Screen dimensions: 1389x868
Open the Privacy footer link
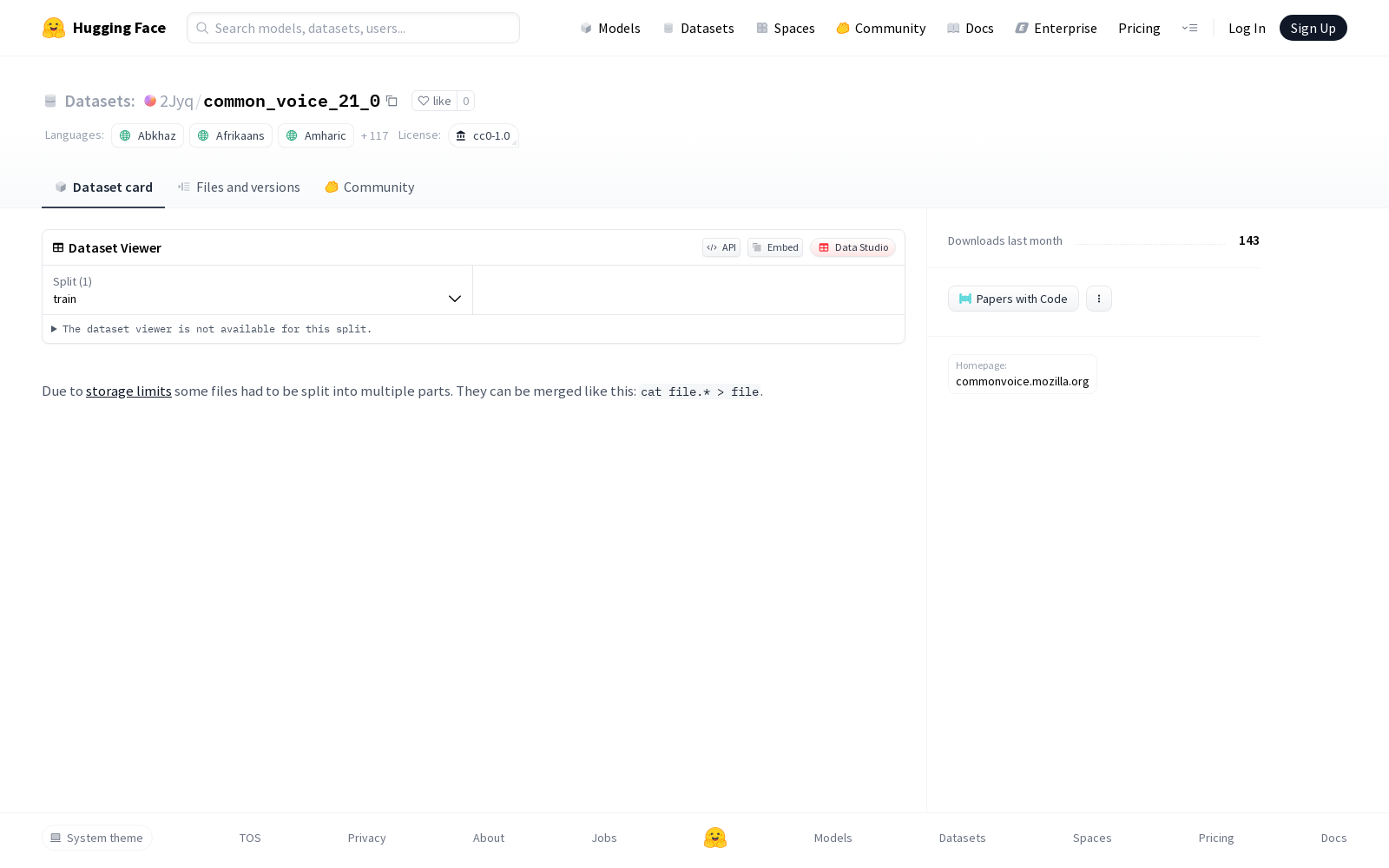click(x=367, y=838)
